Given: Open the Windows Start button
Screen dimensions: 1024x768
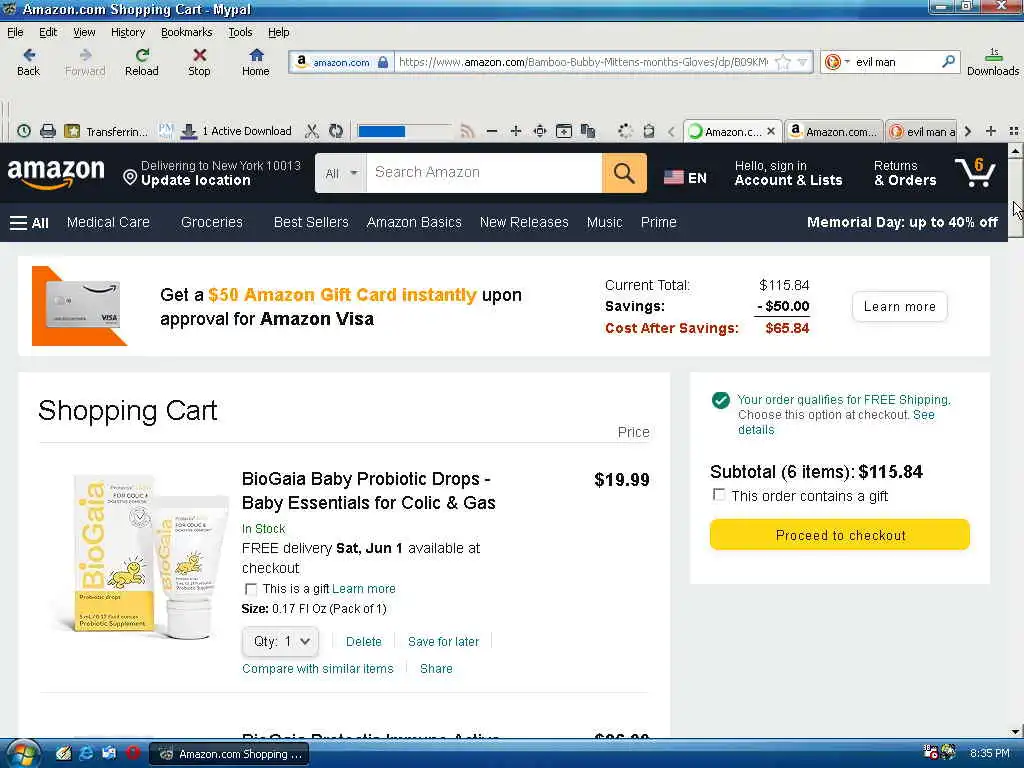Looking at the screenshot, I should [x=23, y=754].
